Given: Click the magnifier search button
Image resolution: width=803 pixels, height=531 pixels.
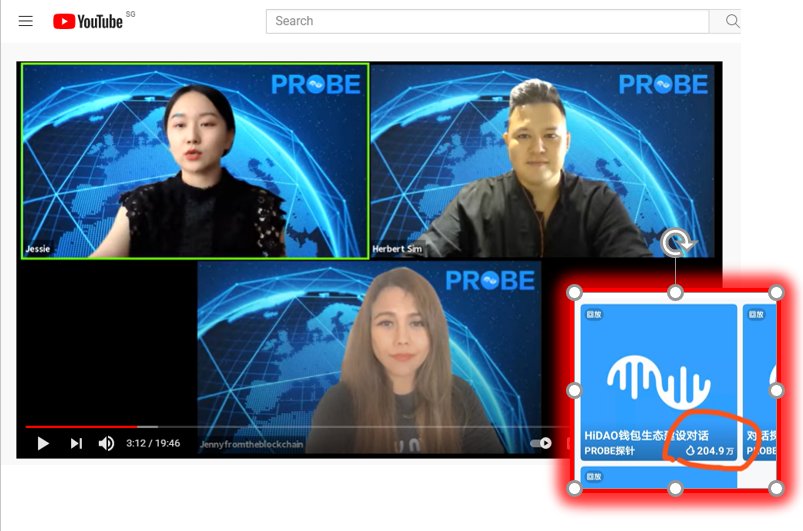Looking at the screenshot, I should [x=732, y=21].
